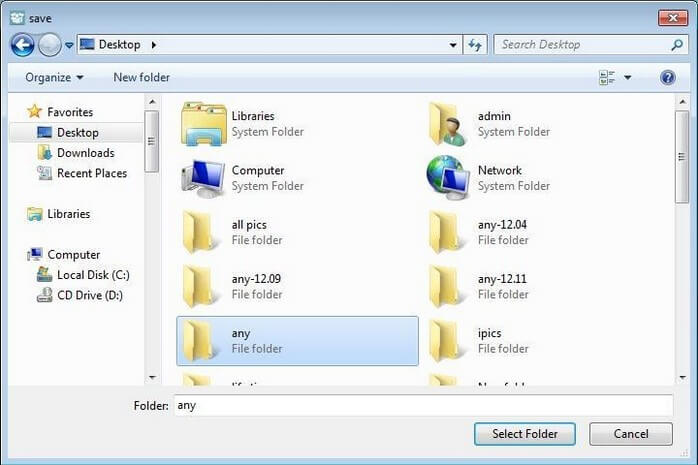Screen dimensions: 698x465
Task: Click the Change your view icon
Action: [607, 77]
